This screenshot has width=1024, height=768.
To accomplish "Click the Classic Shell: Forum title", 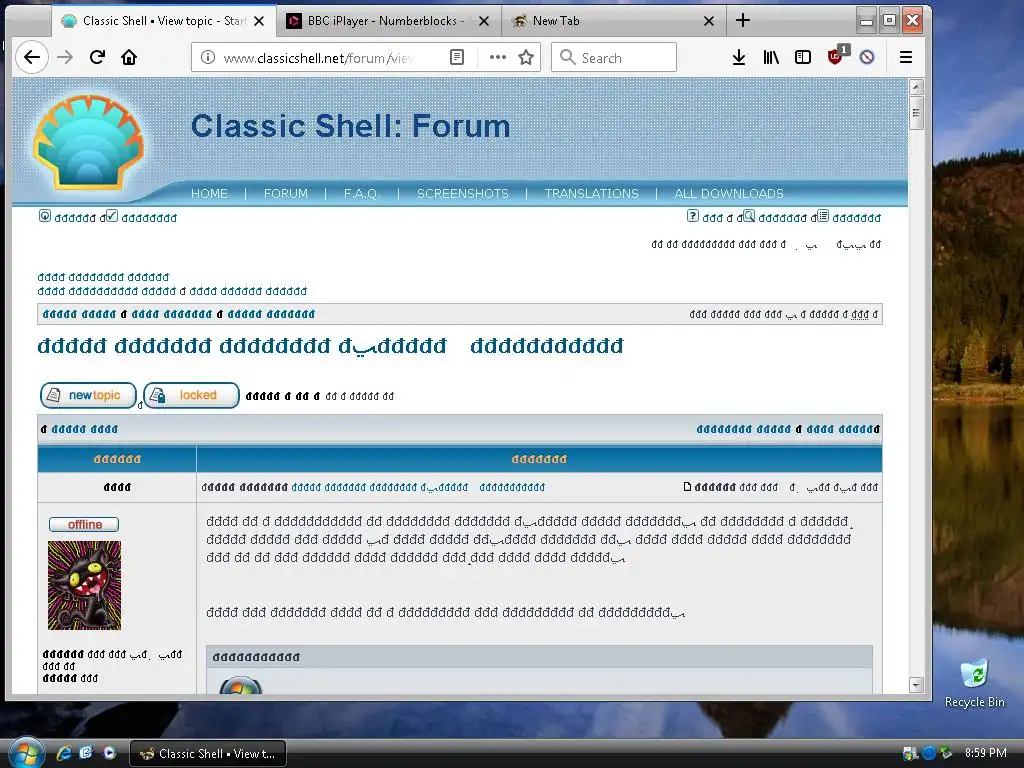I will click(350, 126).
